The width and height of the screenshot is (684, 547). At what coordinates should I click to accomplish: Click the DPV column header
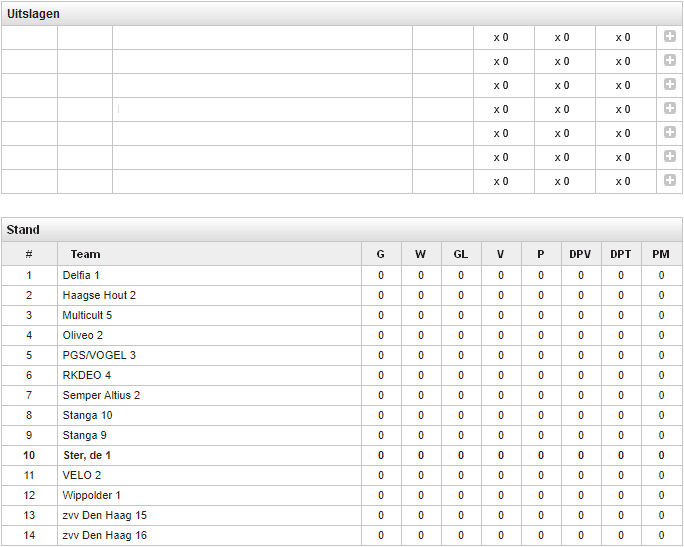coord(580,254)
